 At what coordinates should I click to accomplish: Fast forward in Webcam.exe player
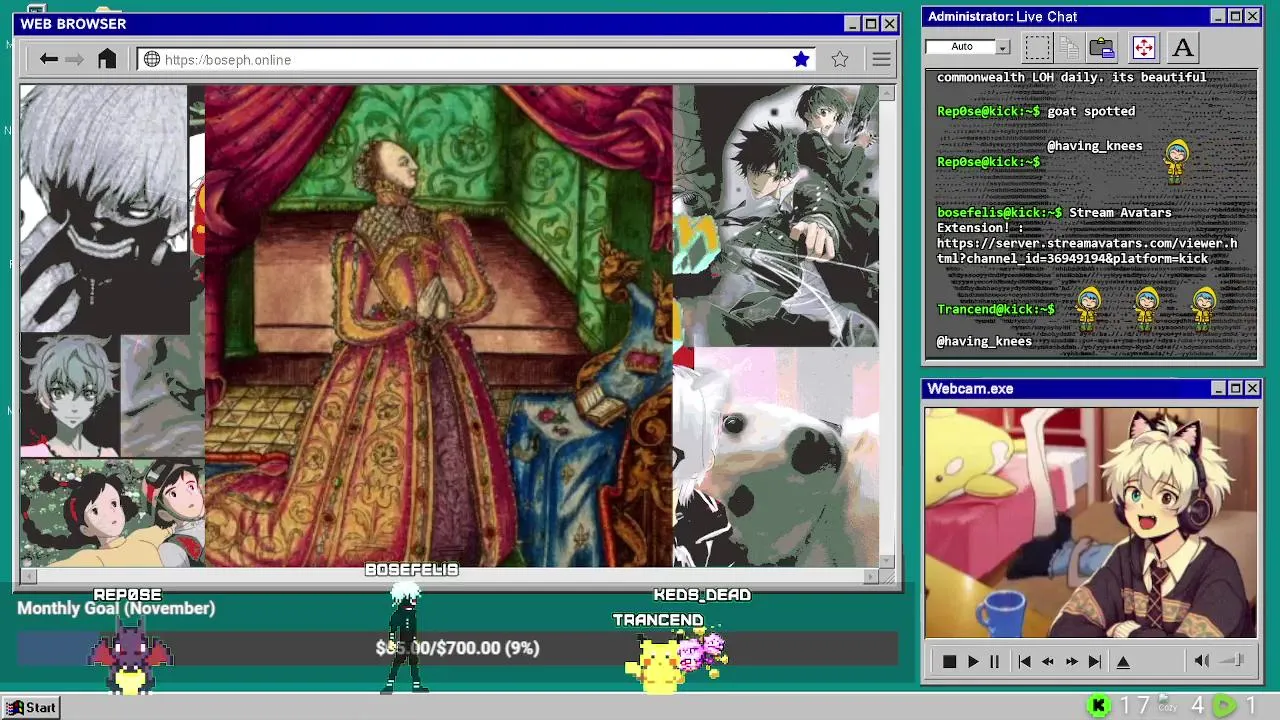point(1071,661)
